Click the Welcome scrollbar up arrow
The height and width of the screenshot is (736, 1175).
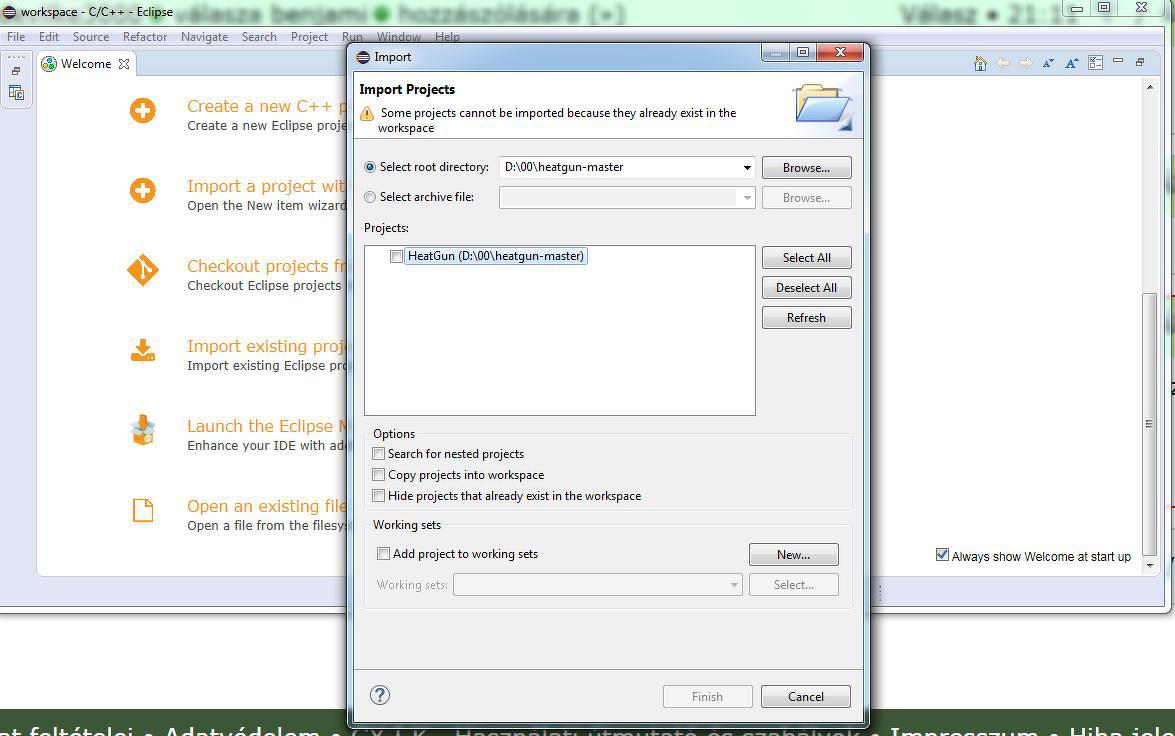[1150, 88]
